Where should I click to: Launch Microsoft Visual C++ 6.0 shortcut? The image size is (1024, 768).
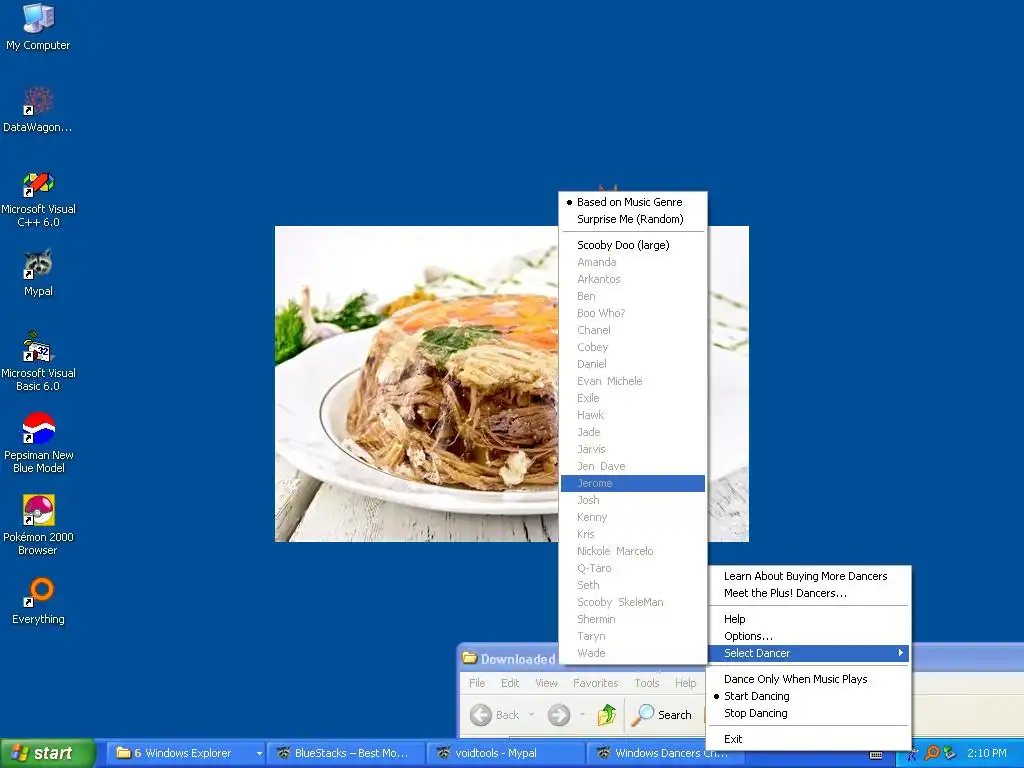tap(38, 199)
